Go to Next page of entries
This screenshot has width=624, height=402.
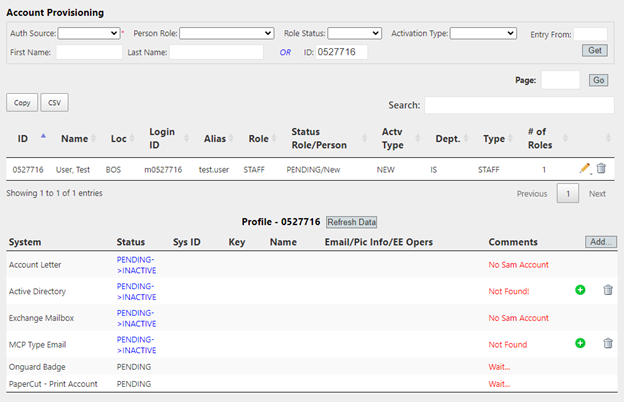point(597,194)
